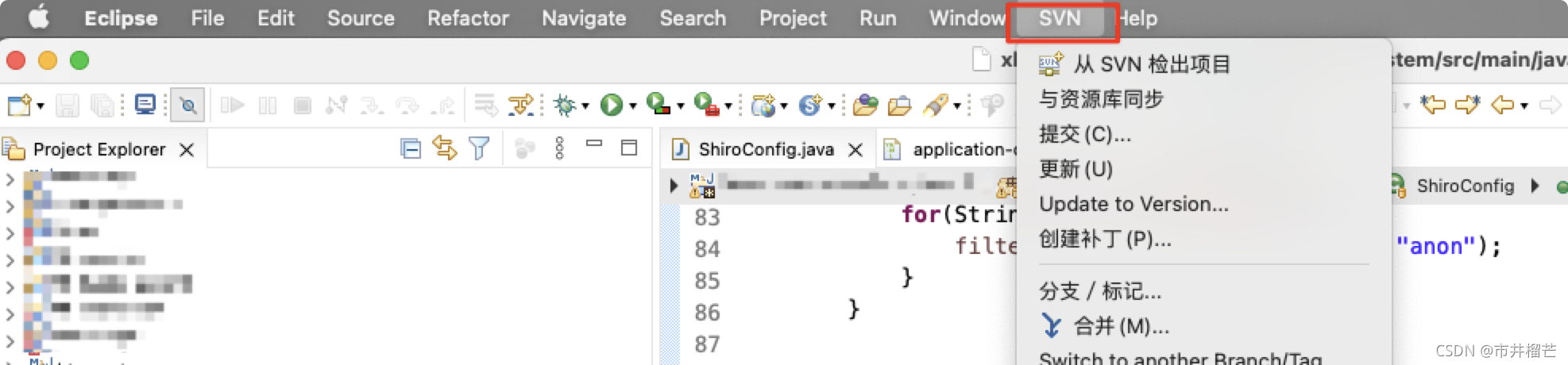The height and width of the screenshot is (365, 1568).
Task: Choose 创建补丁 (P)... menu item
Action: pos(1203,239)
